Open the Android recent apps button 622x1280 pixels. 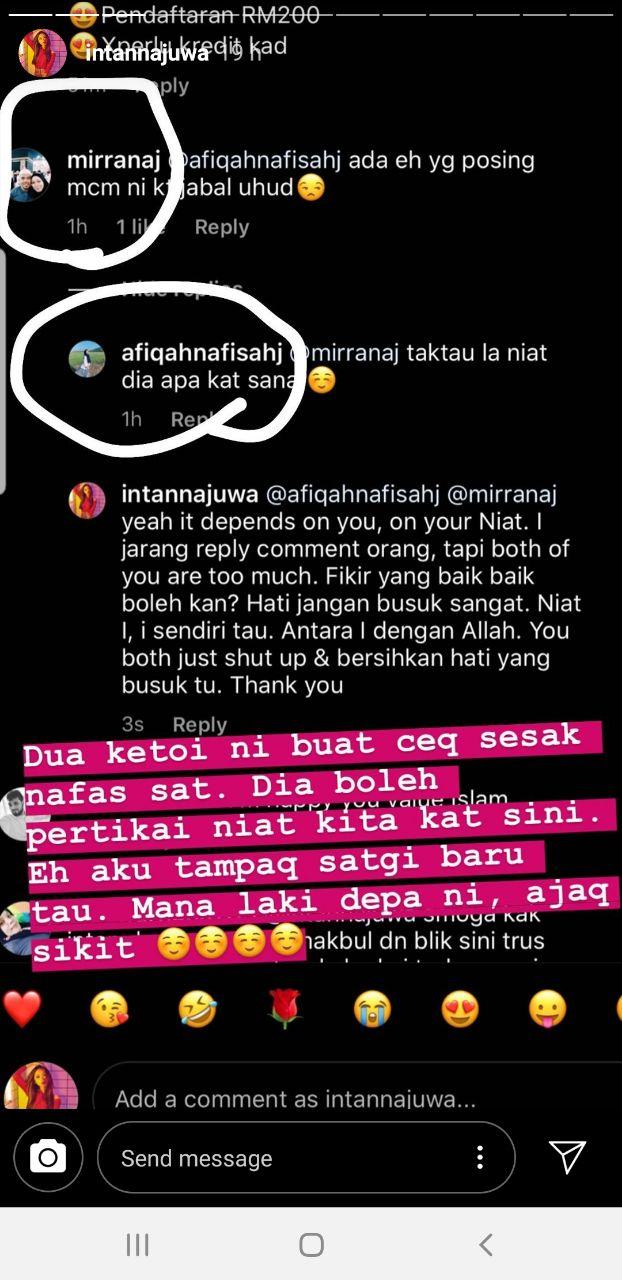click(137, 1244)
